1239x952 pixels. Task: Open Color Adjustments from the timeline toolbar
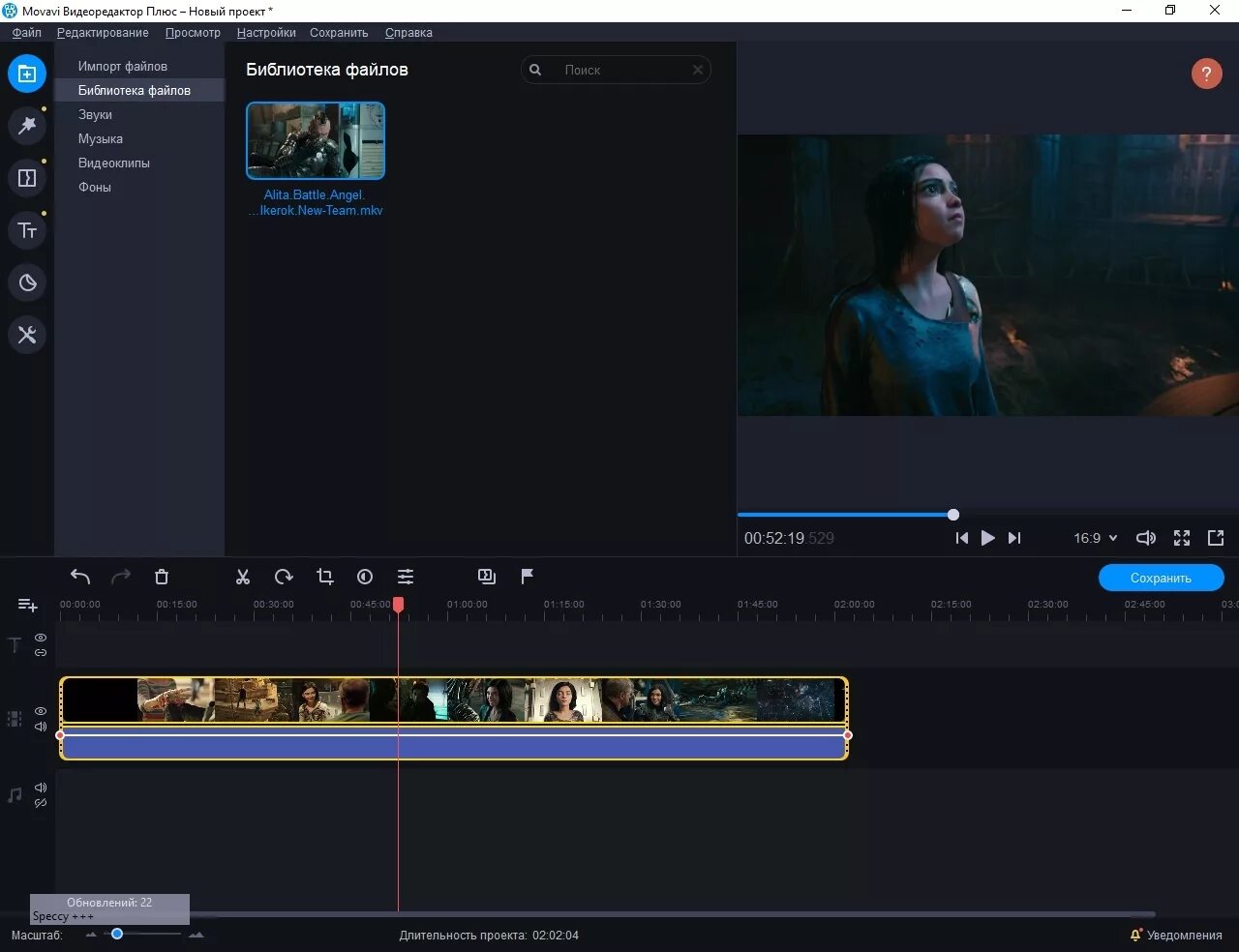365,577
